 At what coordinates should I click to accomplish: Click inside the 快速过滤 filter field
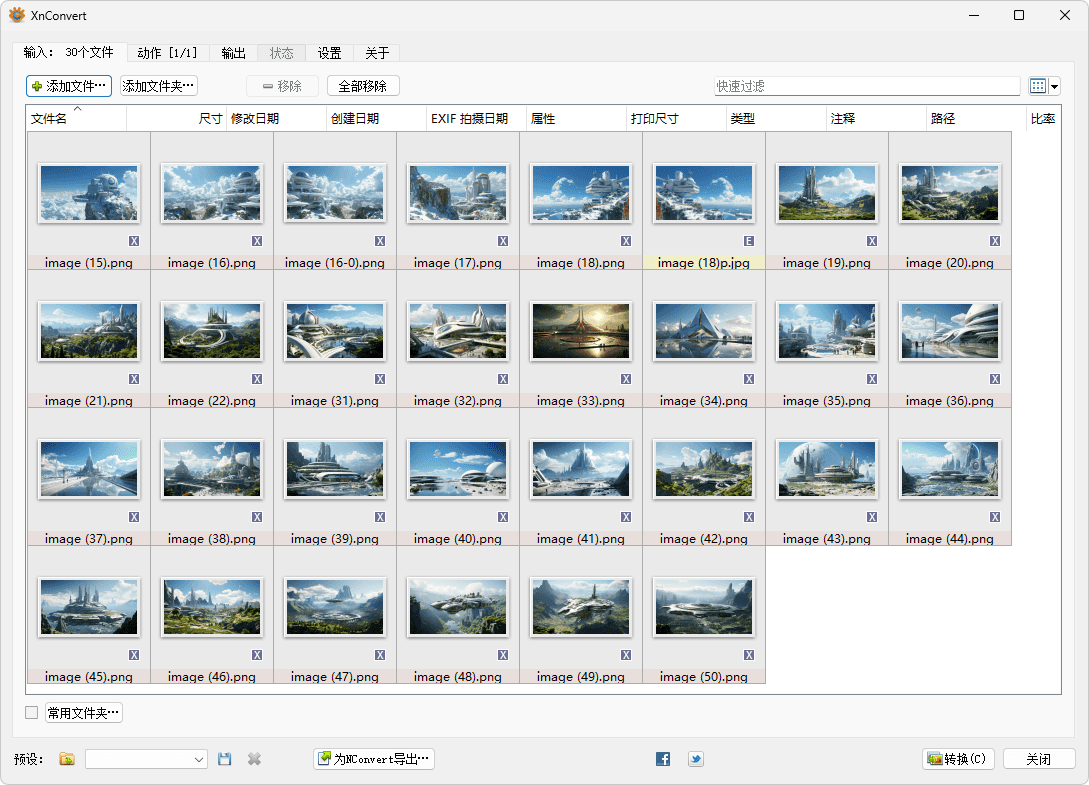tap(865, 86)
